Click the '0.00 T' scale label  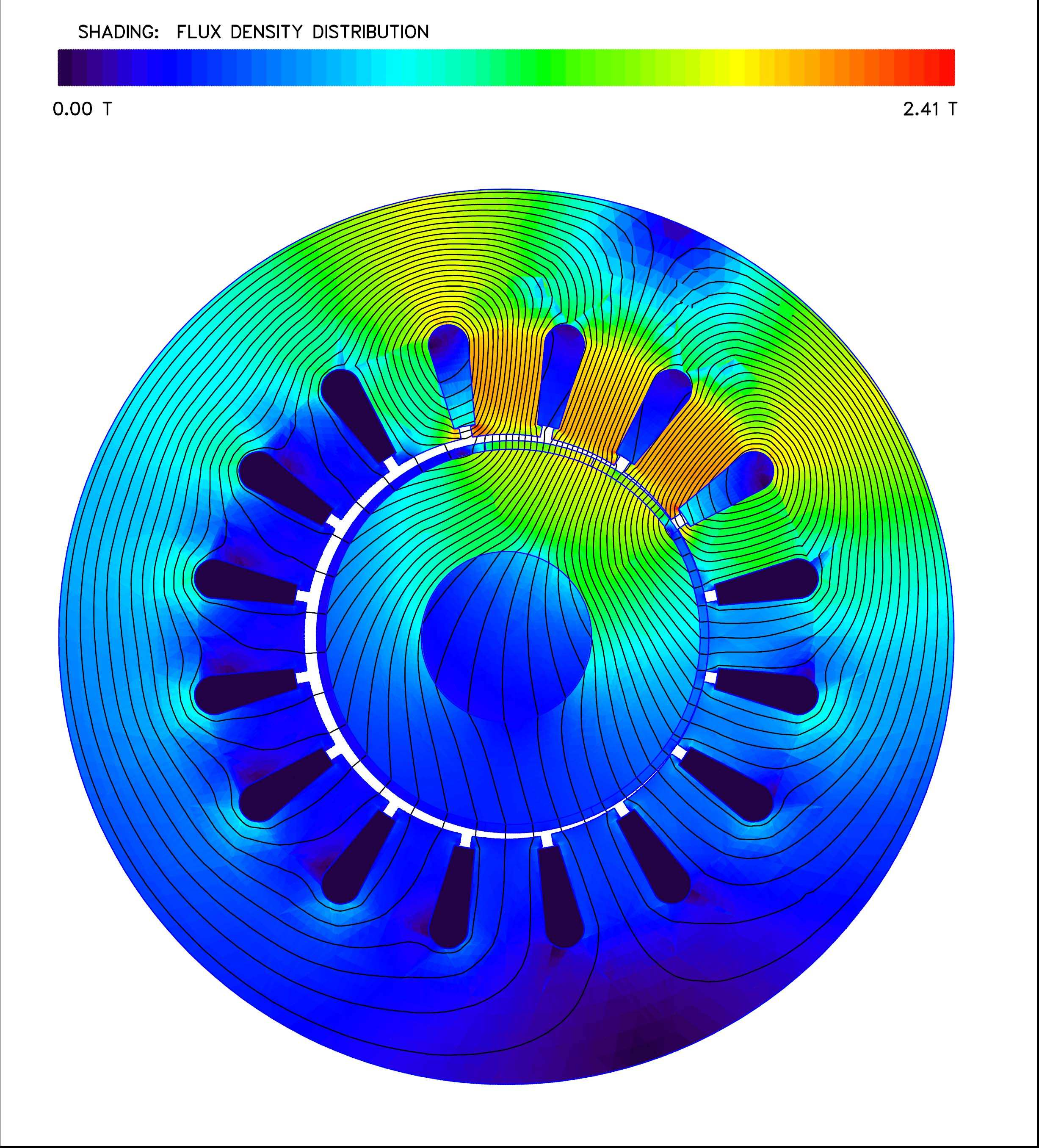pyautogui.click(x=82, y=109)
